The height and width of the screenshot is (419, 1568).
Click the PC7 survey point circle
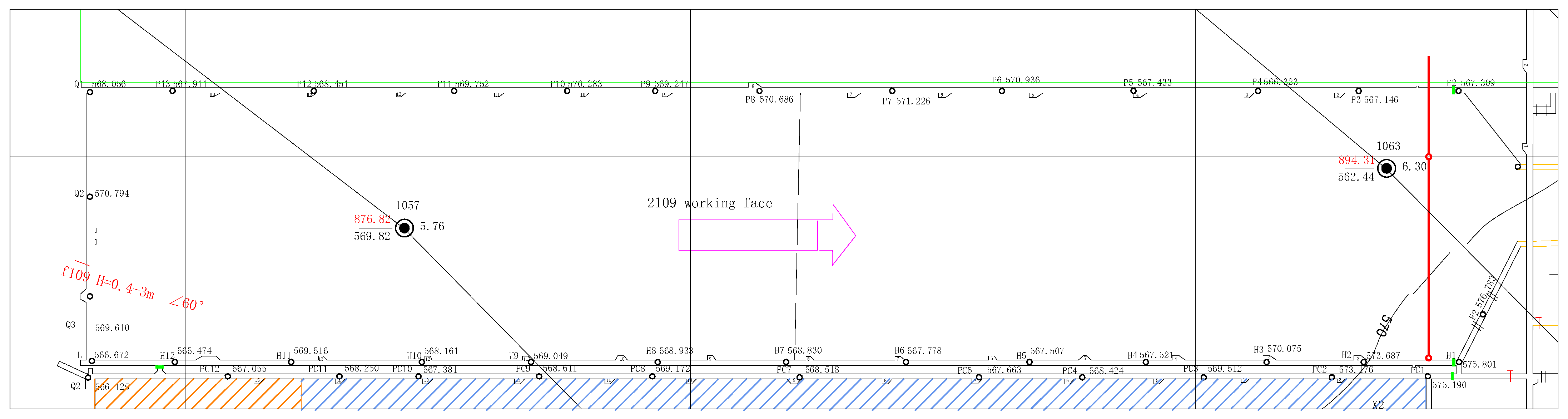pyautogui.click(x=799, y=378)
